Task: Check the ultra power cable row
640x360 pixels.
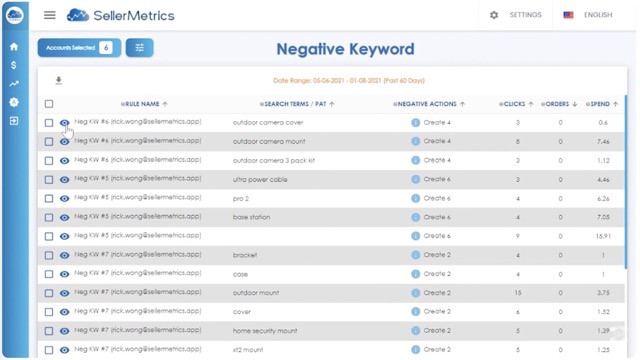Action: pyautogui.click(x=49, y=180)
